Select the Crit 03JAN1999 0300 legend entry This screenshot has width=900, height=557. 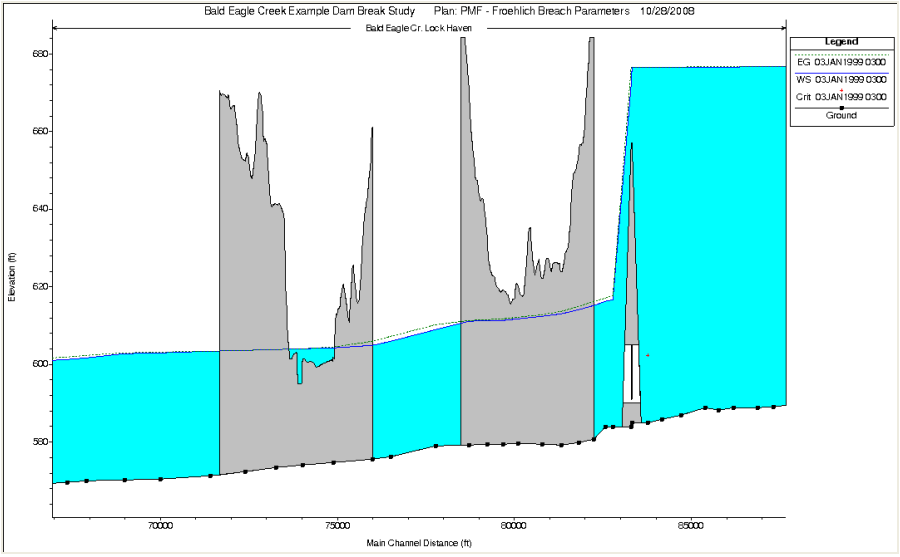841,97
